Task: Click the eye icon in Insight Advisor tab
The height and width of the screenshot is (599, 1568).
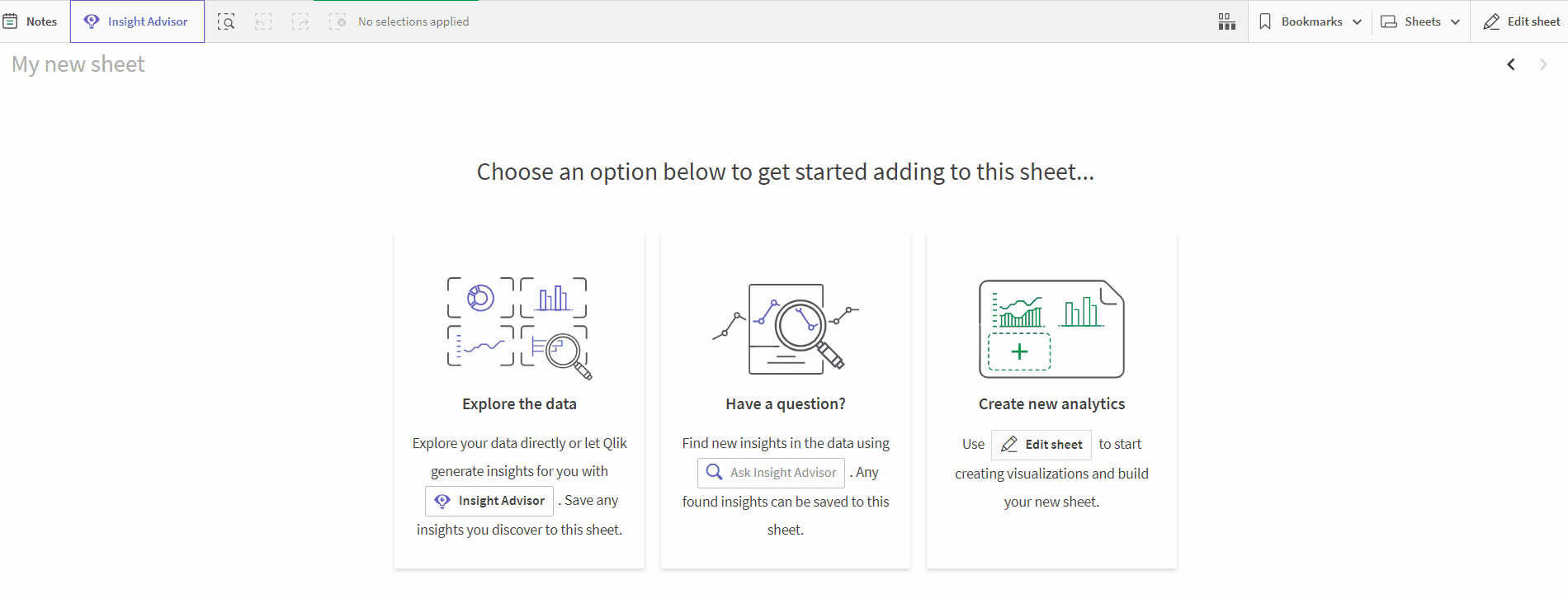Action: (x=92, y=21)
